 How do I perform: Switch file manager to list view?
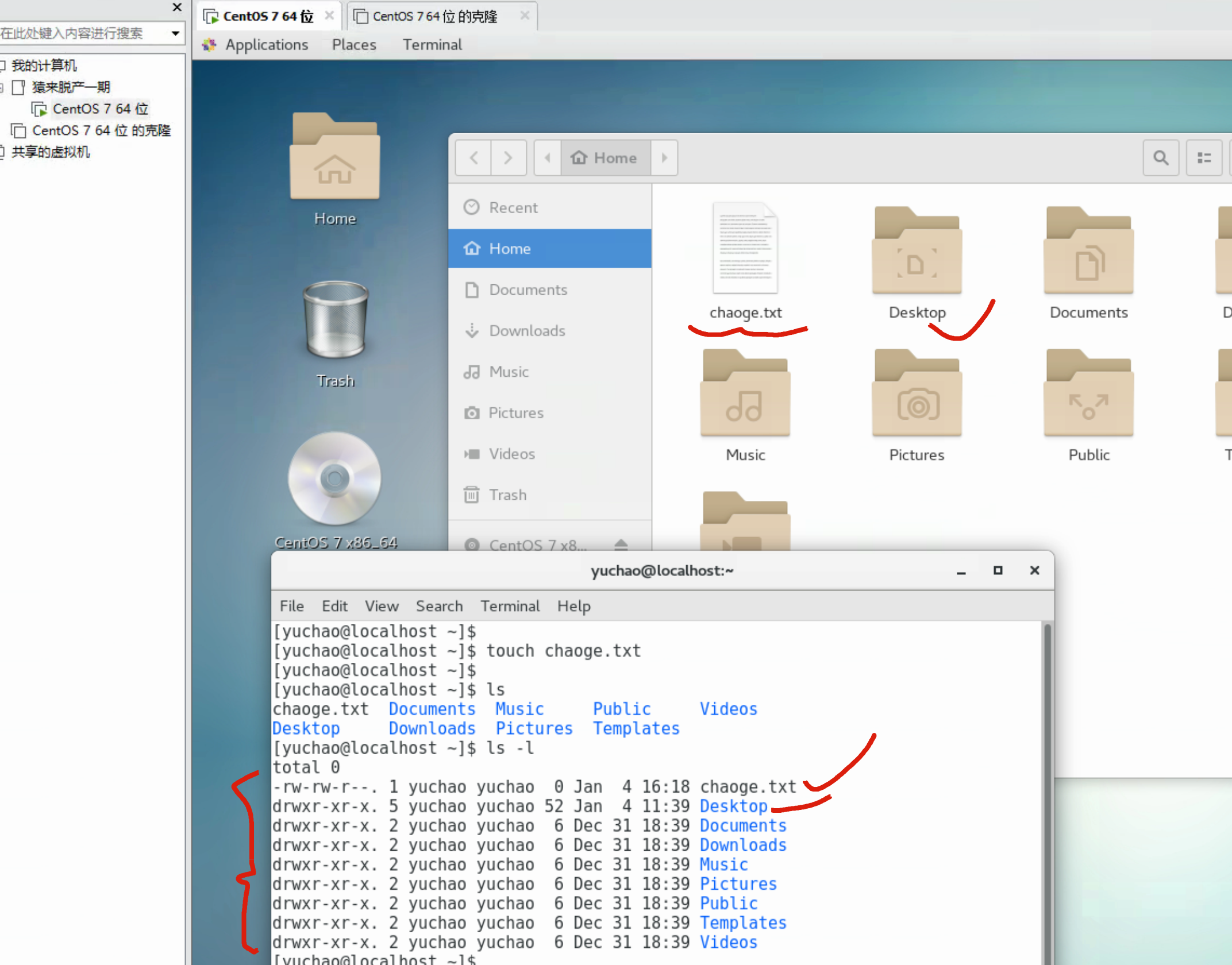tap(1204, 157)
